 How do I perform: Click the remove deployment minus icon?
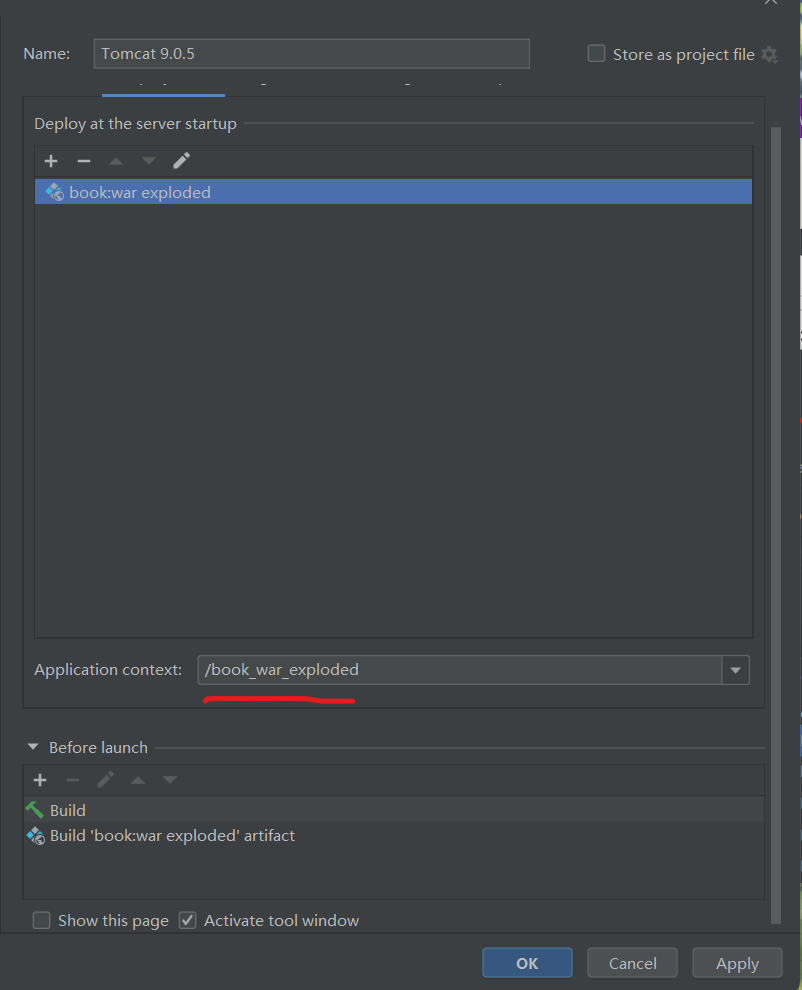84,160
